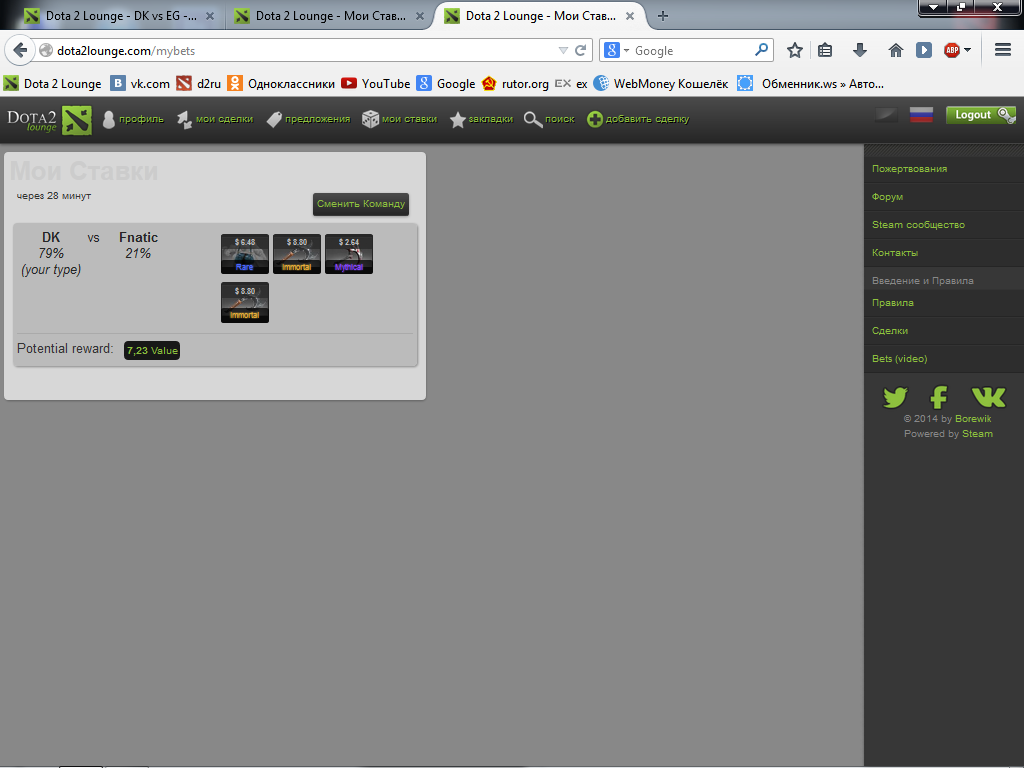Click the Borewik author link

coord(973,419)
